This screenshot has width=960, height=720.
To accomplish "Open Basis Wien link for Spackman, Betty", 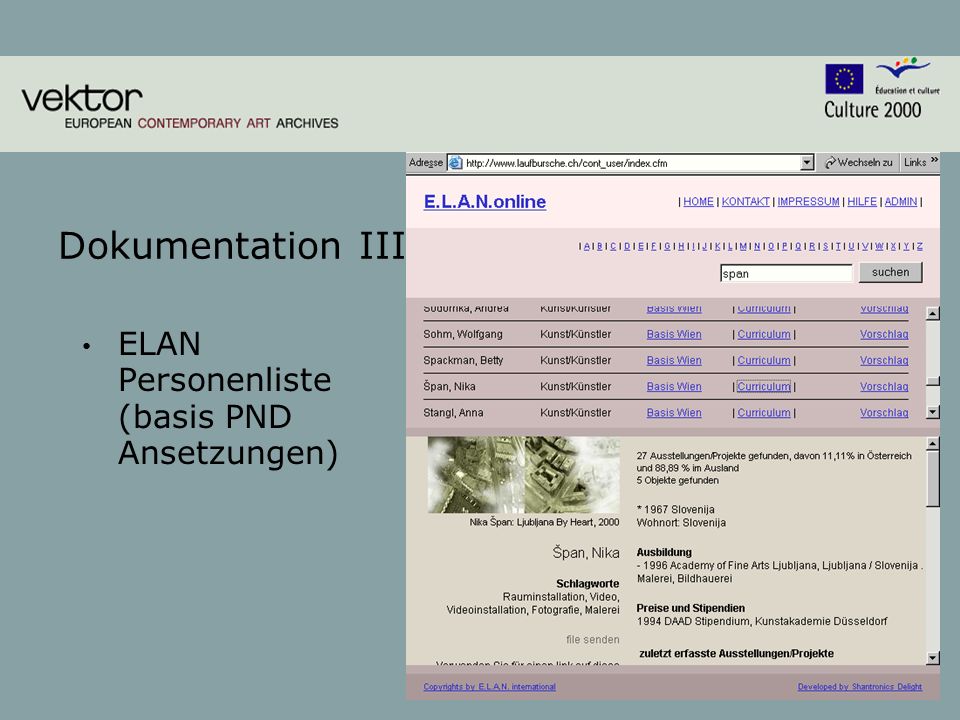I will click(x=674, y=361).
